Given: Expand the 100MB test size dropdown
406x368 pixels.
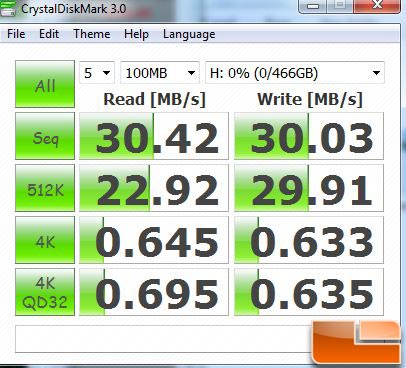Looking at the screenshot, I should click(160, 73).
